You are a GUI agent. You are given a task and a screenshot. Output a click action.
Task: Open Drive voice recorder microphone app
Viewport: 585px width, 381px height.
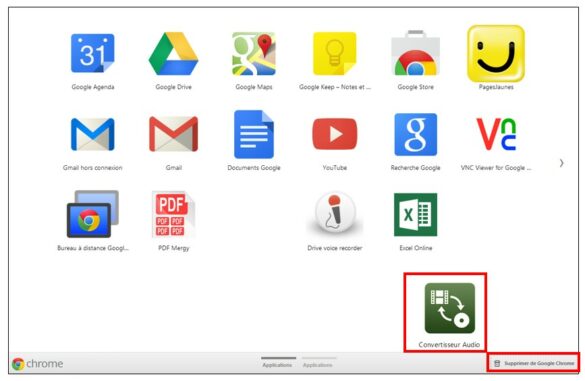[x=335, y=213]
